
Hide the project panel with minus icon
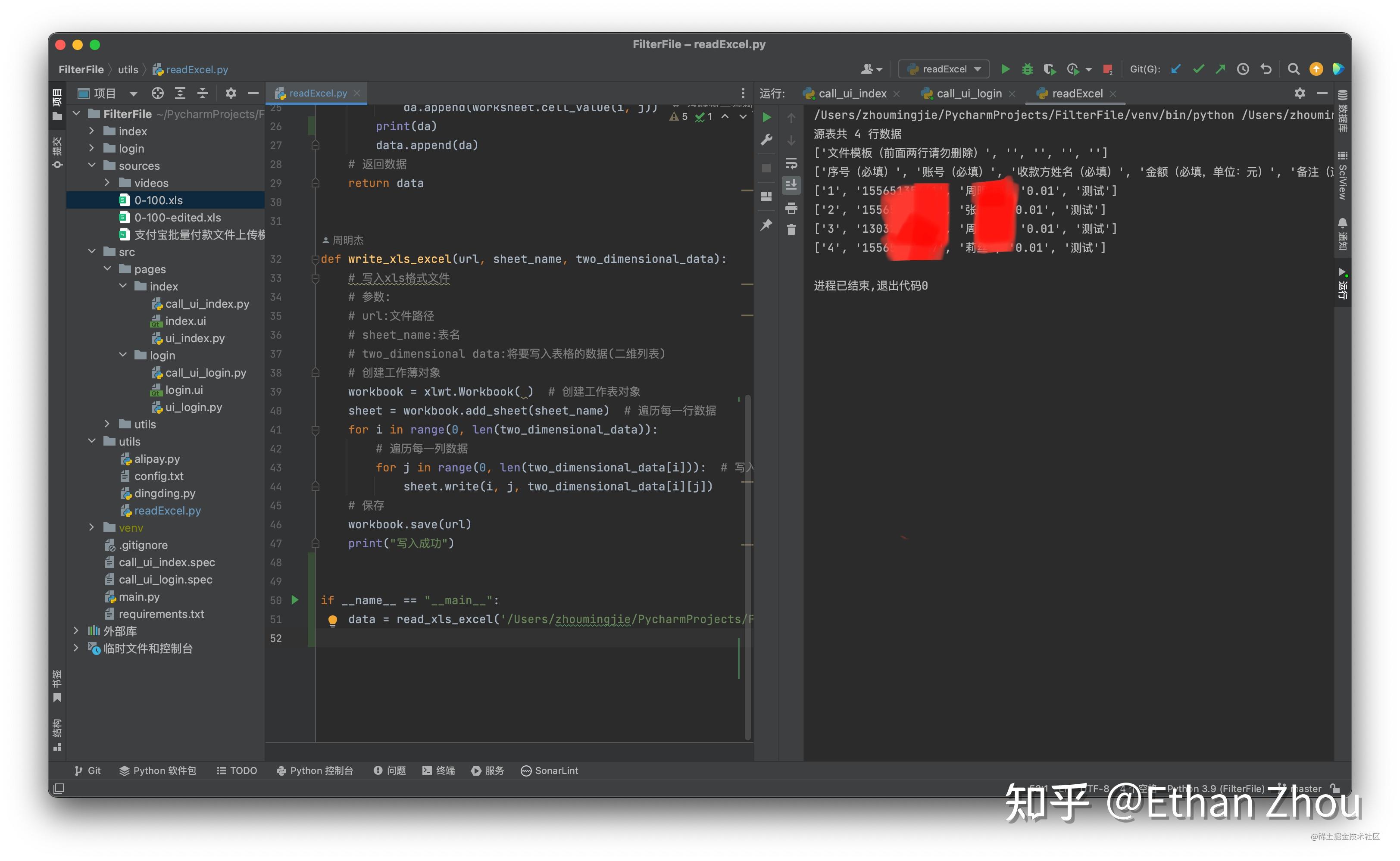pos(253,93)
